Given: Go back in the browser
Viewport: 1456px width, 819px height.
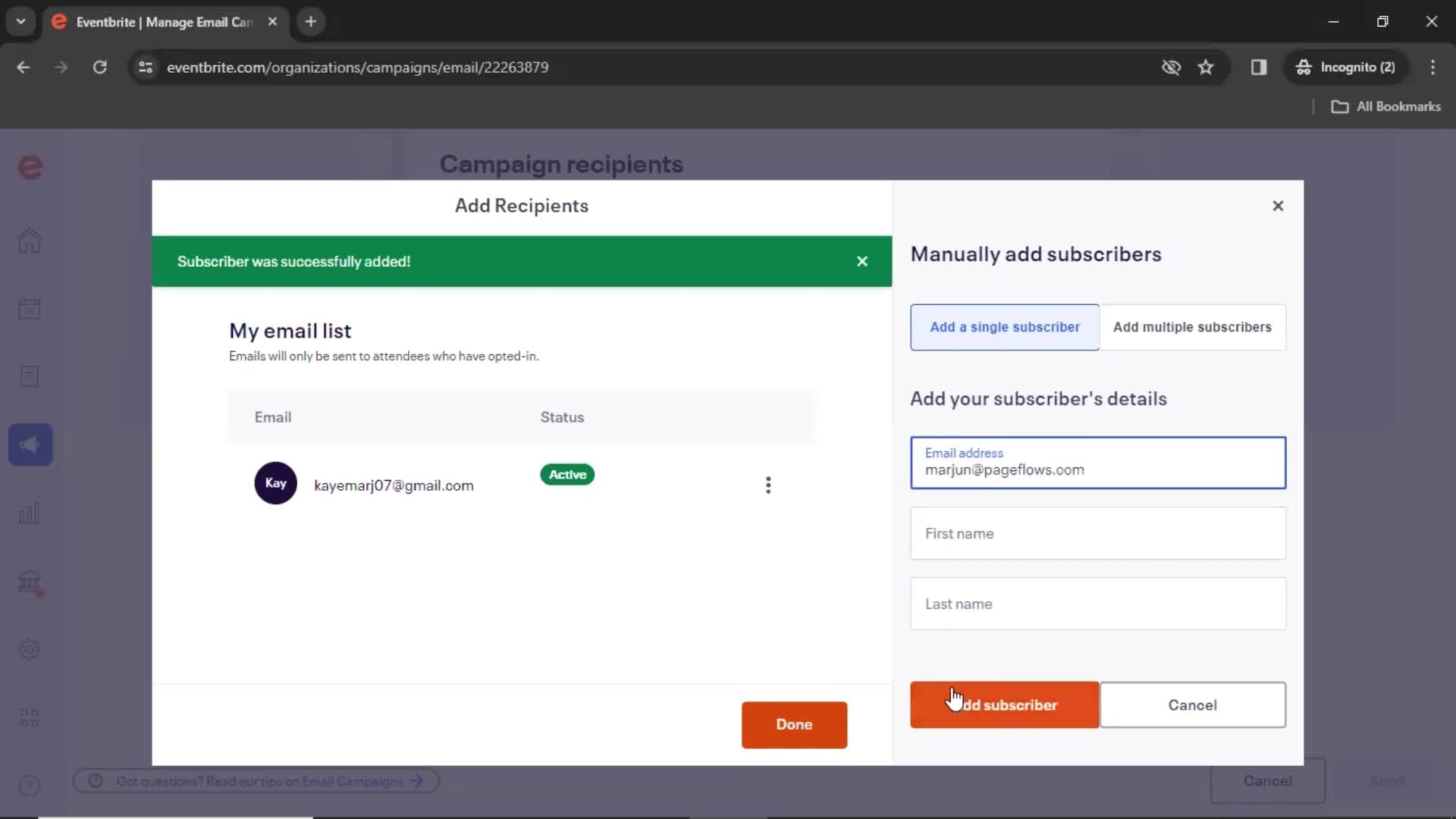Looking at the screenshot, I should [x=24, y=67].
